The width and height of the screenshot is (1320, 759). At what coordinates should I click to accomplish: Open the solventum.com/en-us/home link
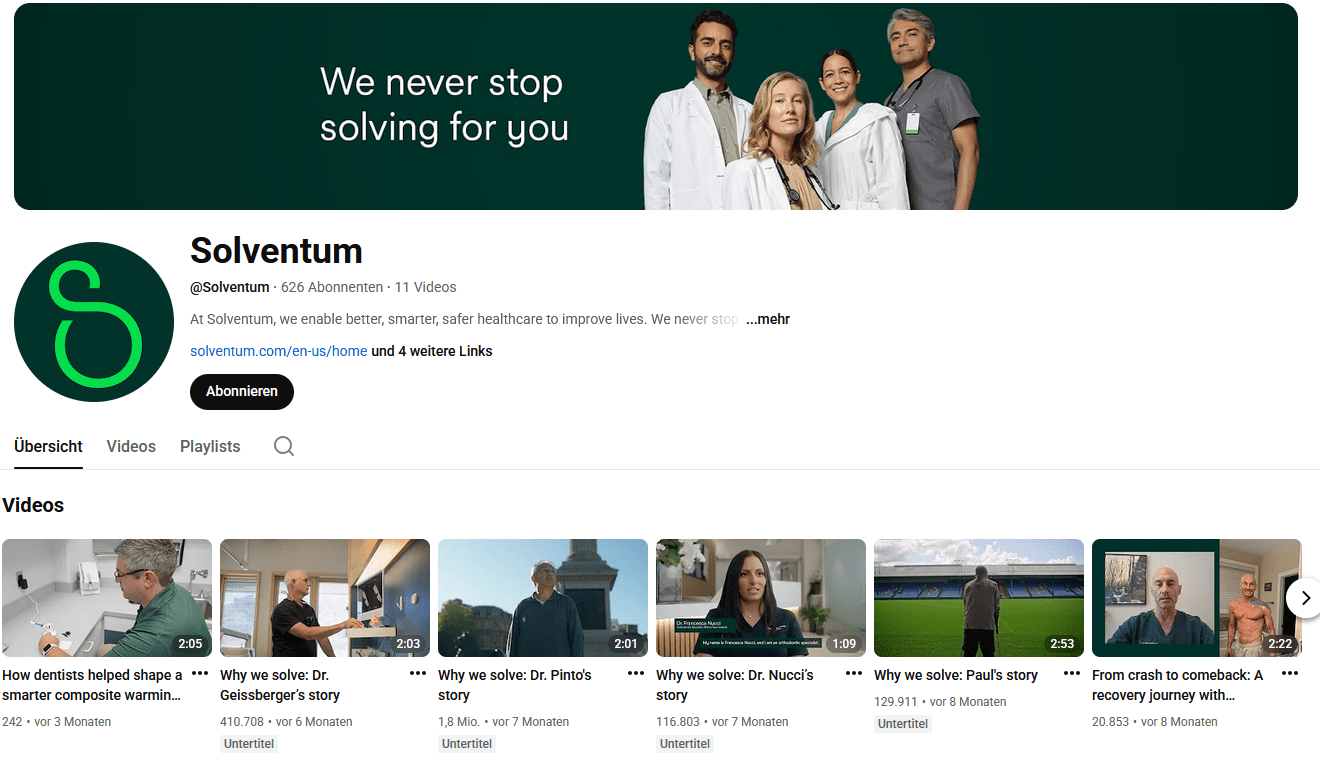coord(278,351)
